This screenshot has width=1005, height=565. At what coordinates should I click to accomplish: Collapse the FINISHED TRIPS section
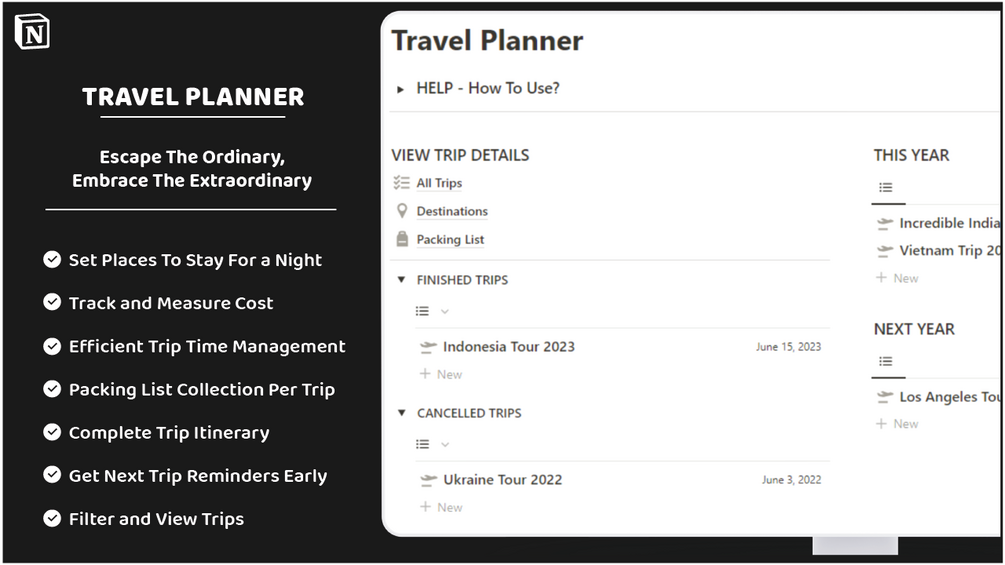tap(401, 280)
